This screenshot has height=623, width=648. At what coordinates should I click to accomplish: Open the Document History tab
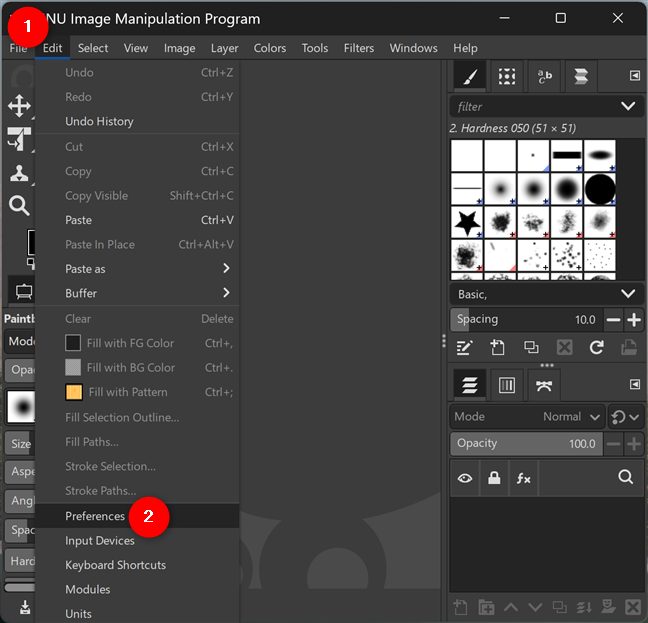(581, 76)
